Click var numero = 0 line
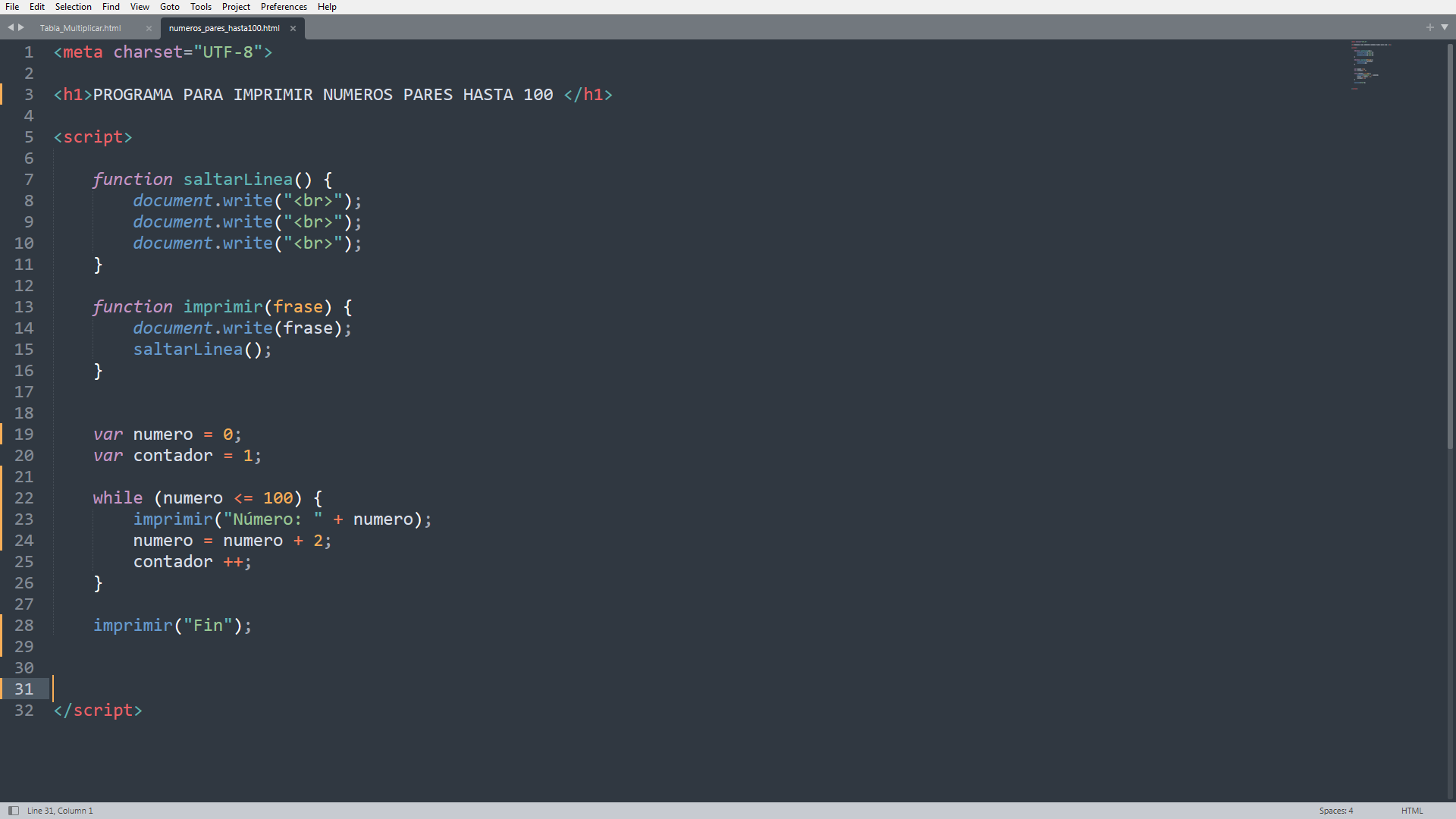1456x819 pixels. 168,435
